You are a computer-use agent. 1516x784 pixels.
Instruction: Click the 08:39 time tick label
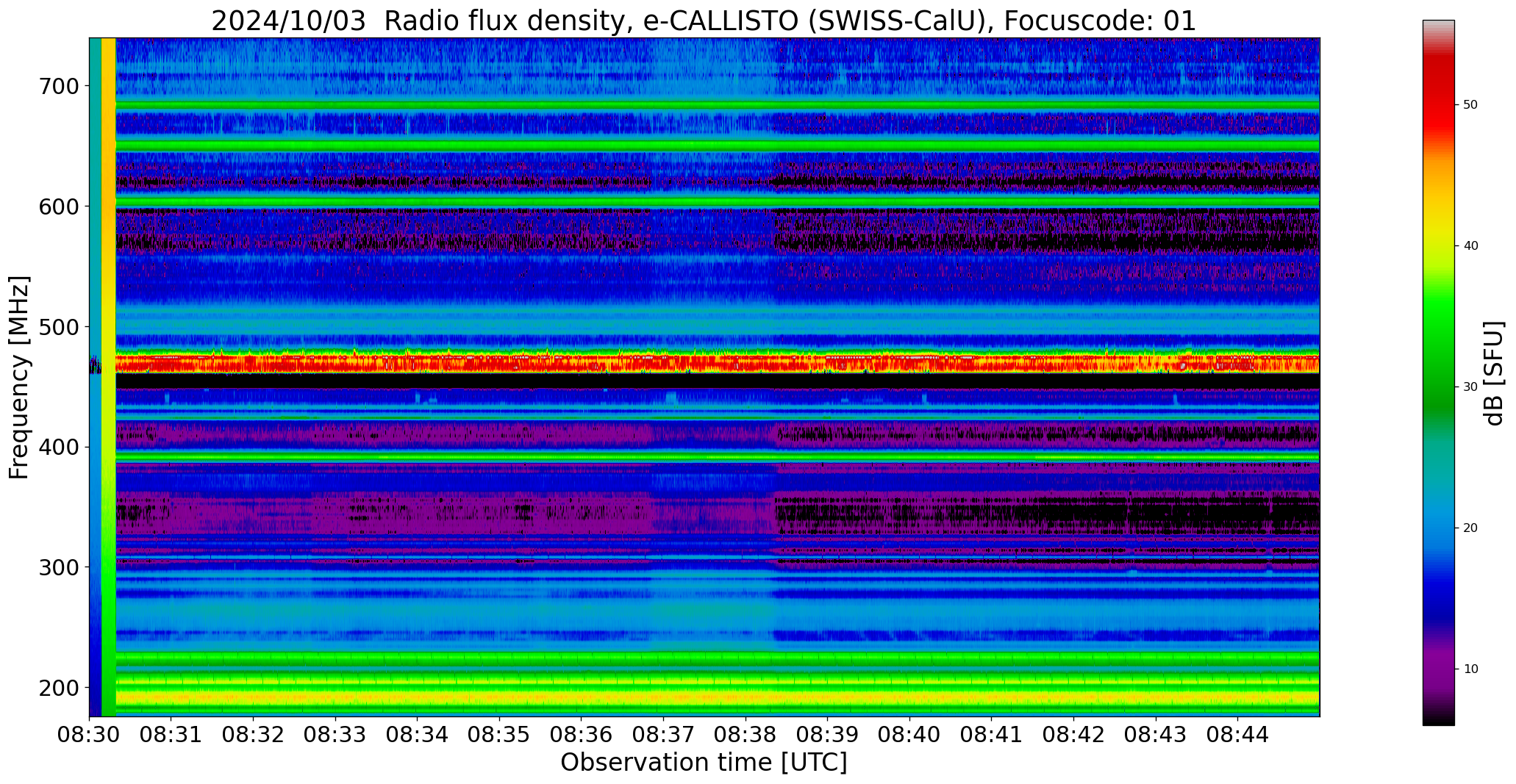click(827, 736)
